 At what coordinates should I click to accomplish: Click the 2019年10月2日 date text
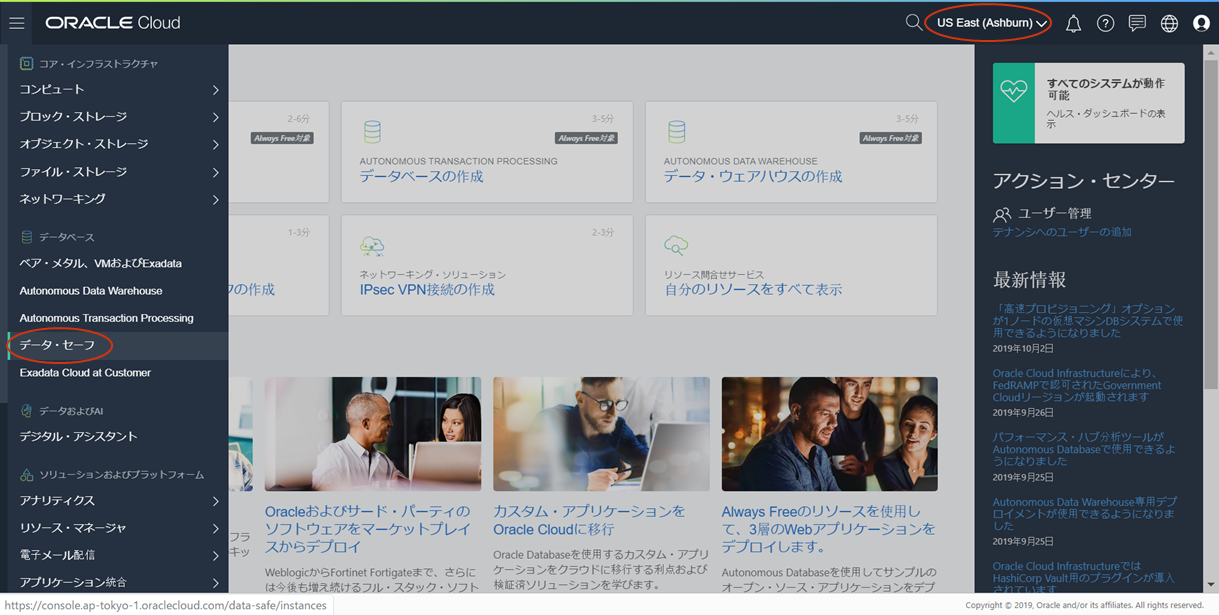[1023, 348]
